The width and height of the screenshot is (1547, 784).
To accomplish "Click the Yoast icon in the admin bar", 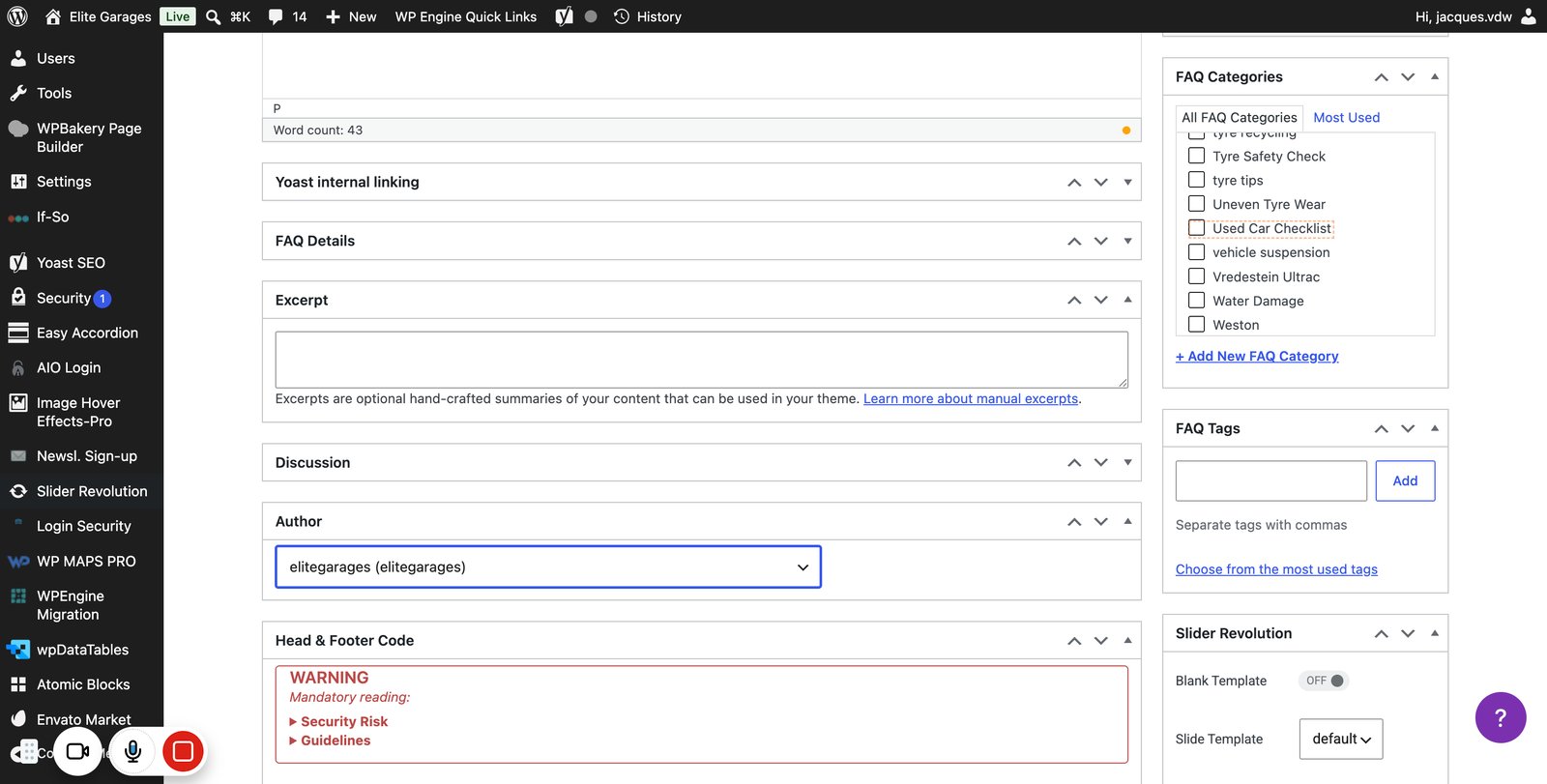I will coord(565,16).
